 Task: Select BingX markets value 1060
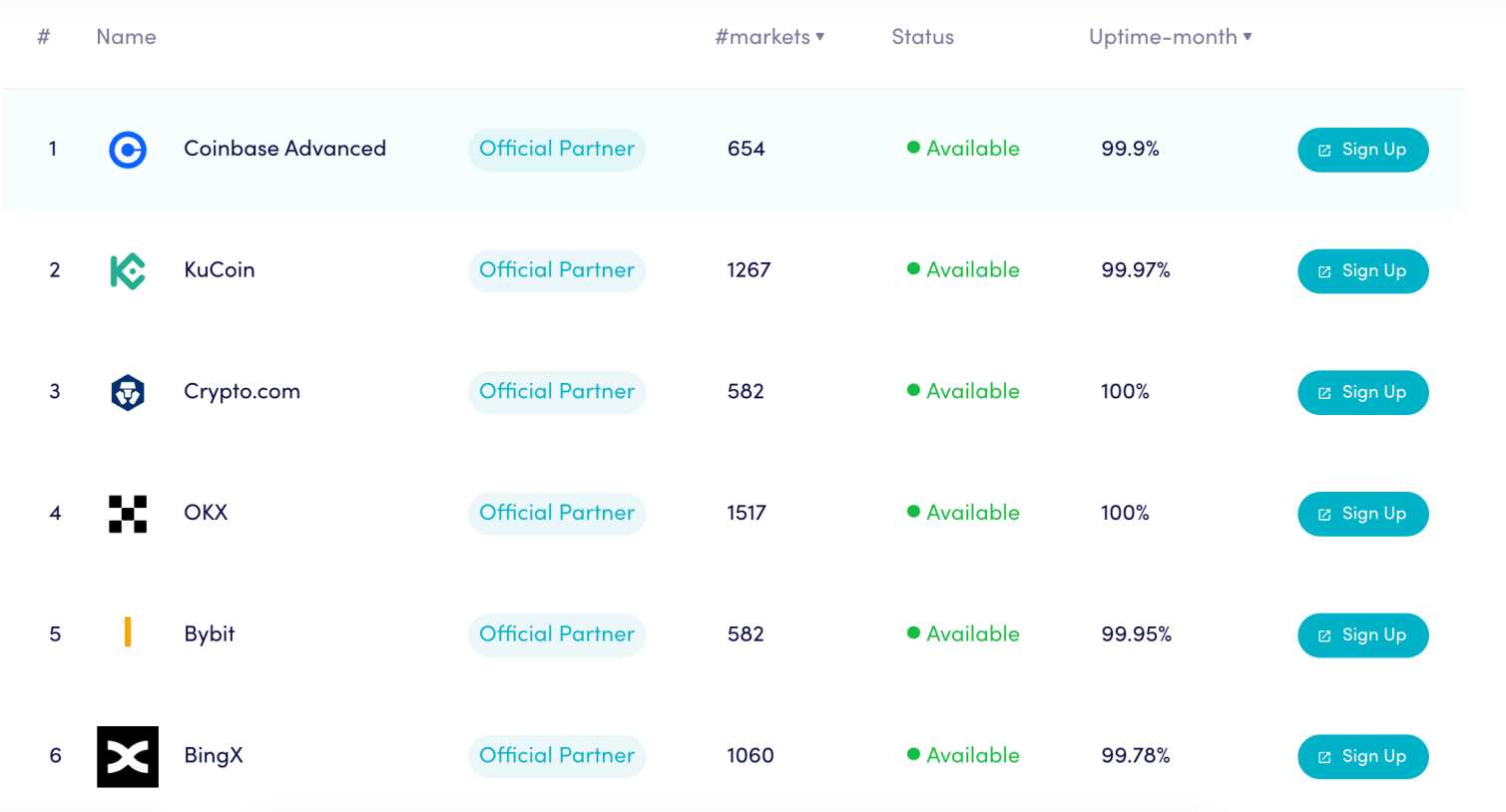751,756
